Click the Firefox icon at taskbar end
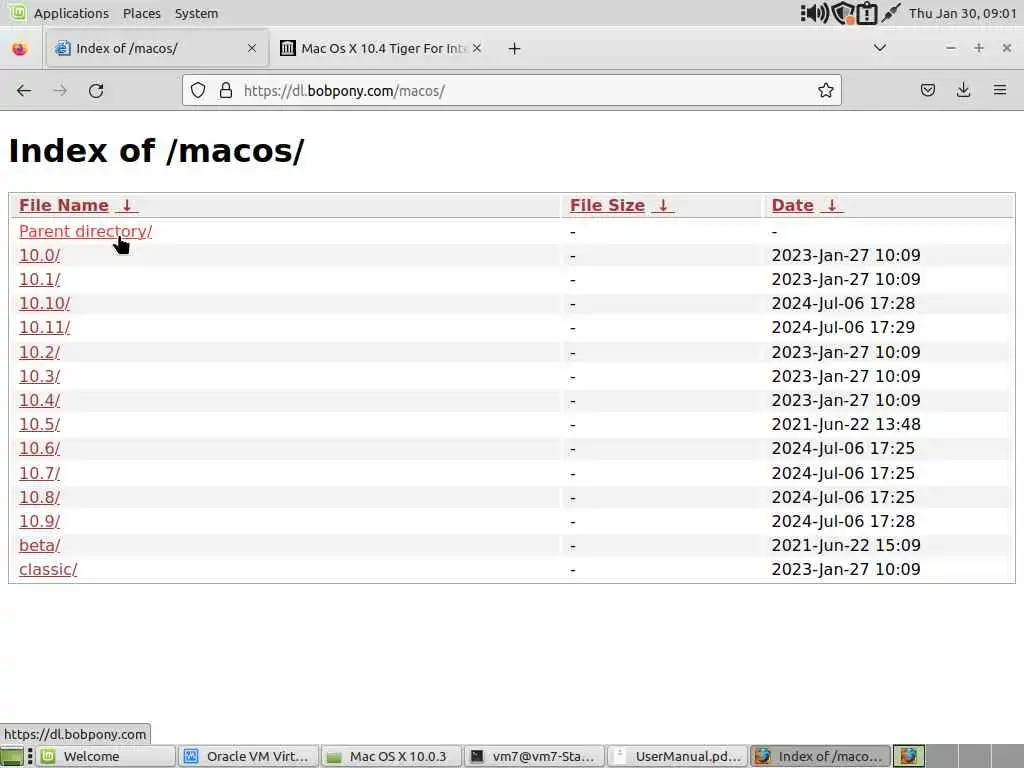The height and width of the screenshot is (768, 1024). 908,756
